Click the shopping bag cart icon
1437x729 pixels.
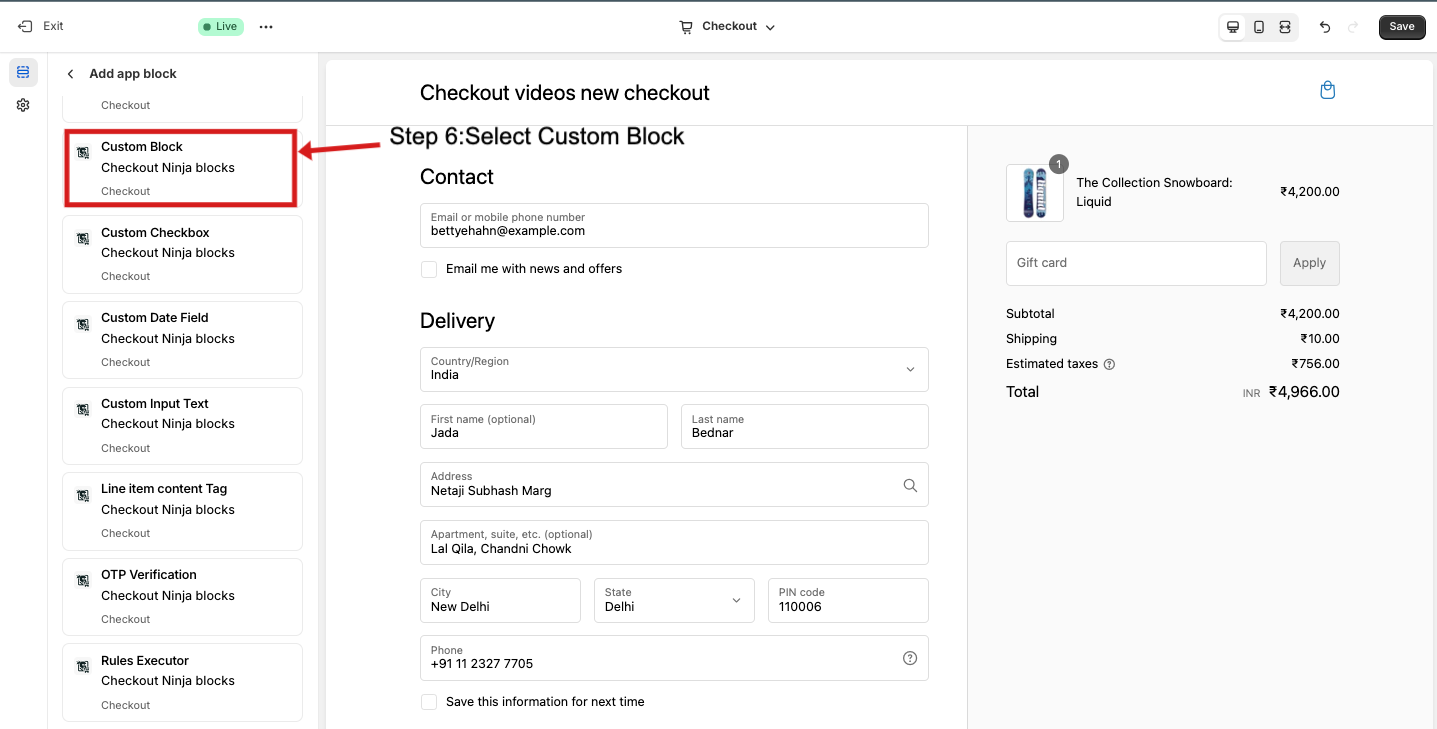click(1327, 91)
